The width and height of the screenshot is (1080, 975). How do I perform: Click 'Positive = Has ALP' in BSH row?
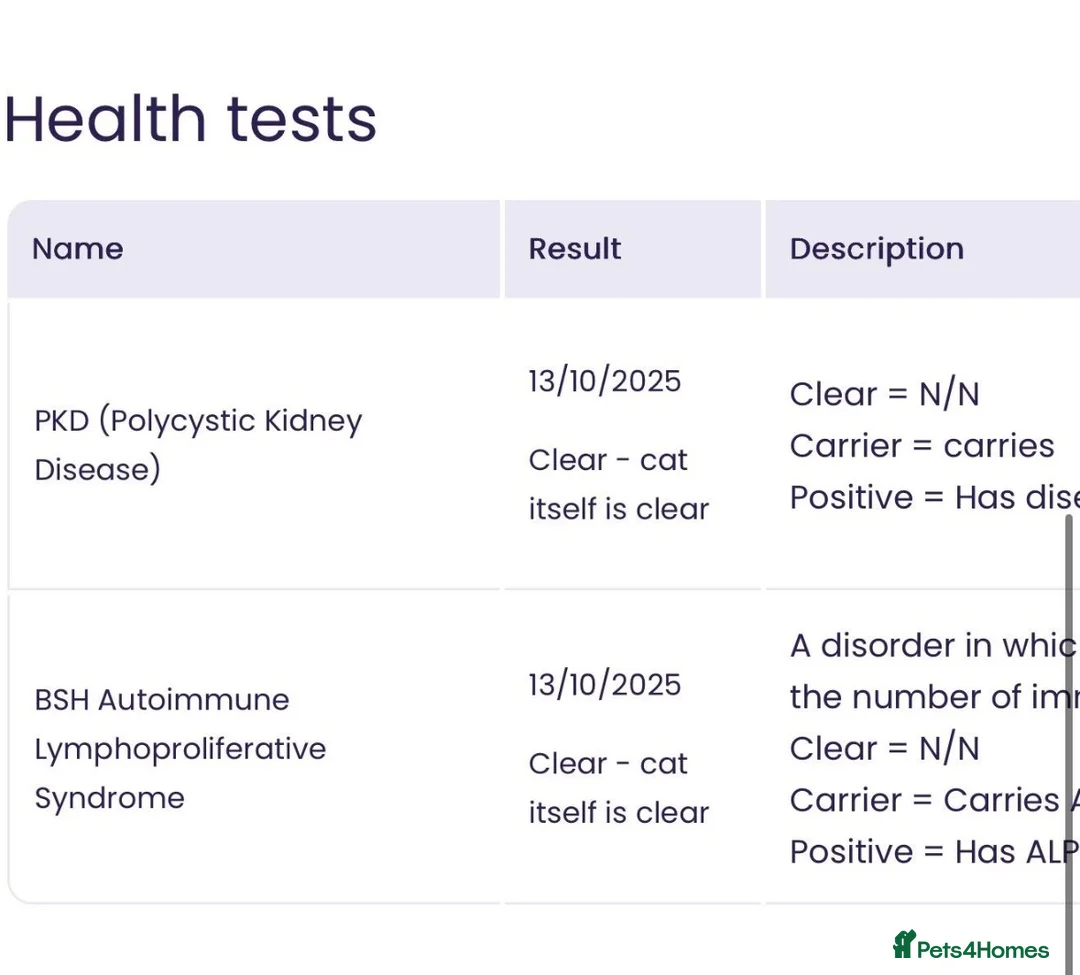[x=930, y=852]
